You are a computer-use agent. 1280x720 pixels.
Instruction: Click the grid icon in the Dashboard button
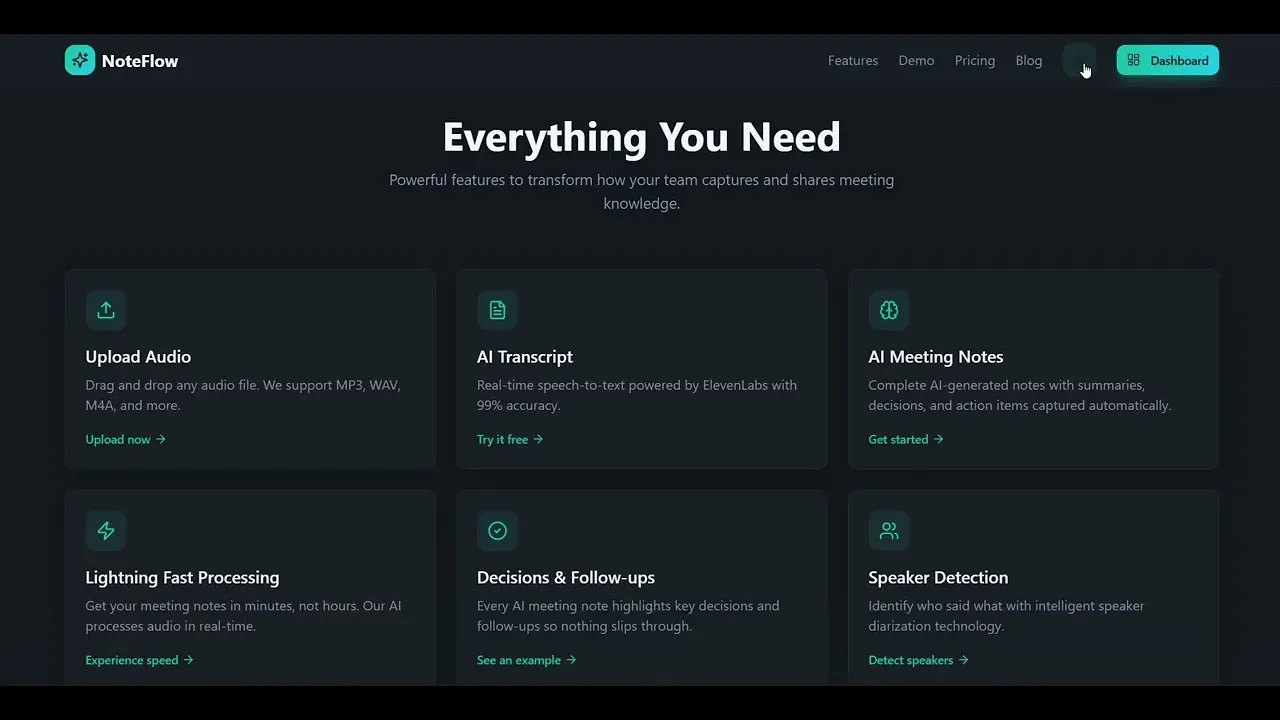pyautogui.click(x=1133, y=60)
